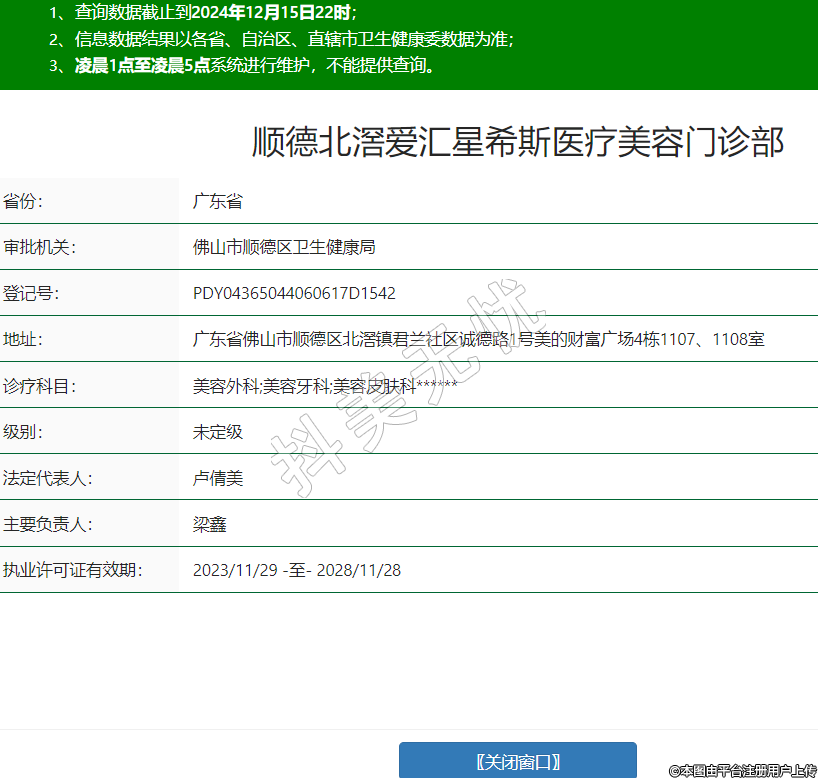Click the approving authority 佛山市顺德区卫生健康局
Screen dimensions: 818x778
pyautogui.click(x=284, y=247)
